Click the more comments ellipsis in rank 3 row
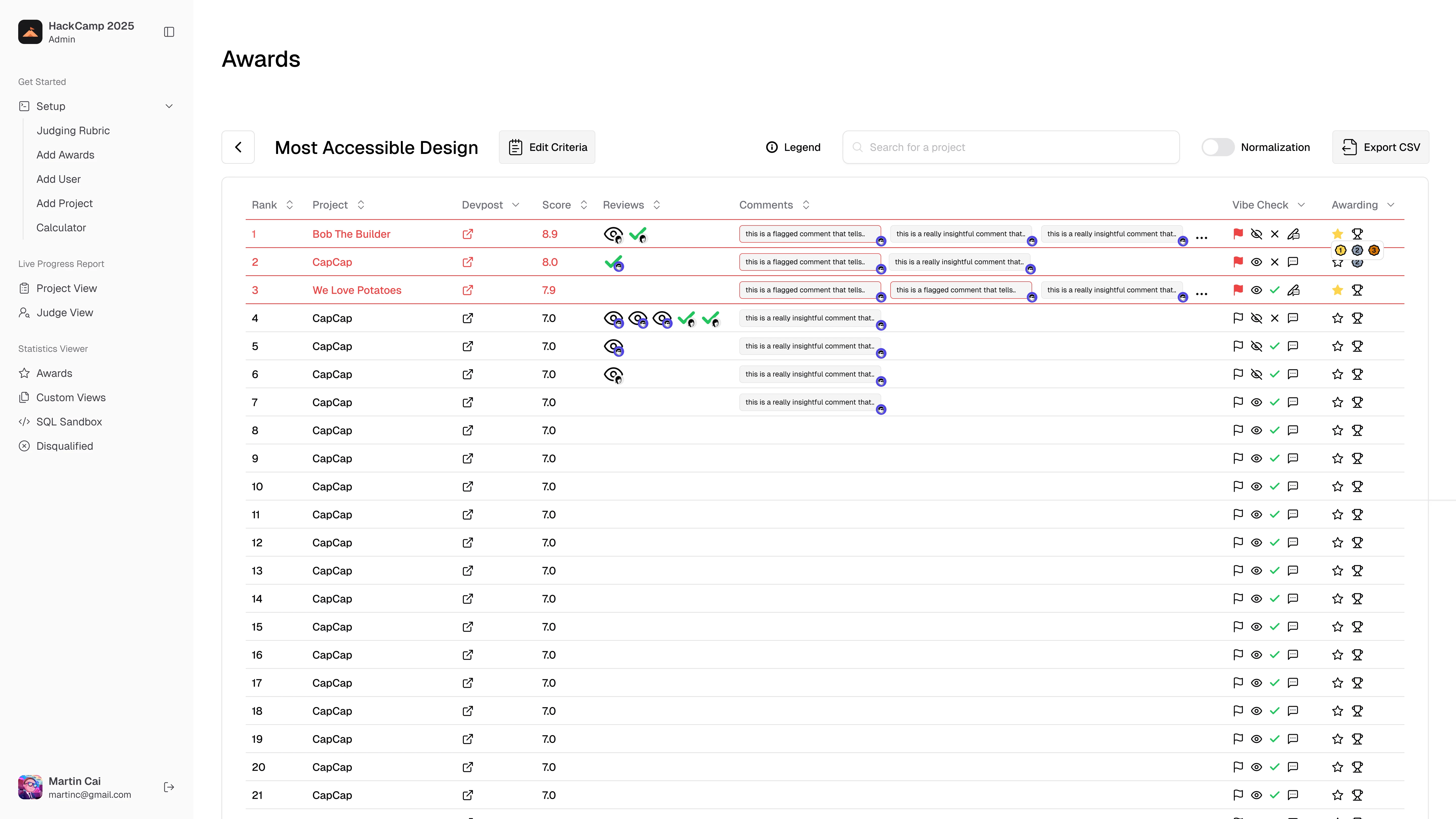The image size is (1456, 819). 1202,294
